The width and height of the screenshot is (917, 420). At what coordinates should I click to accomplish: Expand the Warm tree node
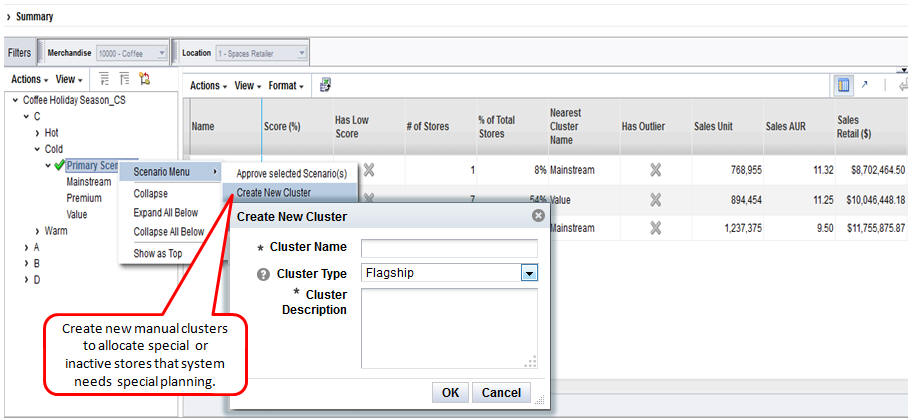click(x=37, y=231)
